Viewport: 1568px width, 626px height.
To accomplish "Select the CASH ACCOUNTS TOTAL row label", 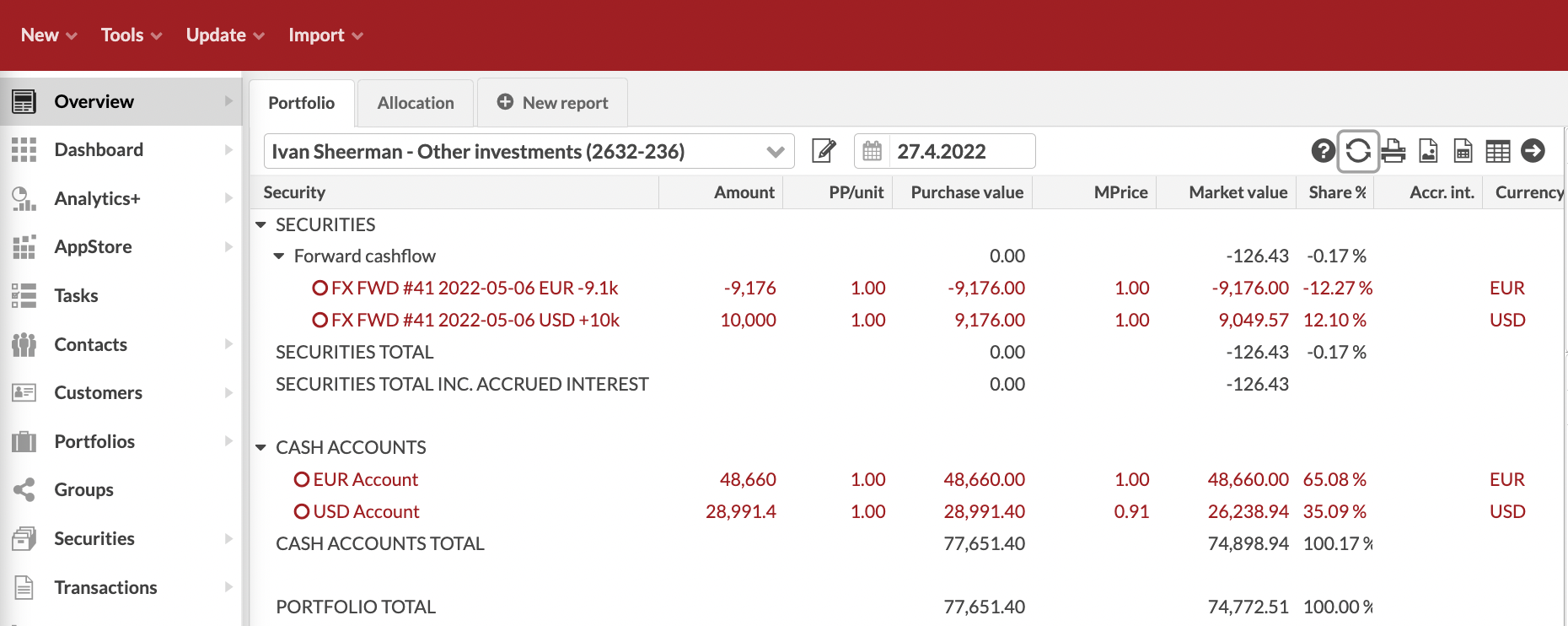I will tap(380, 543).
